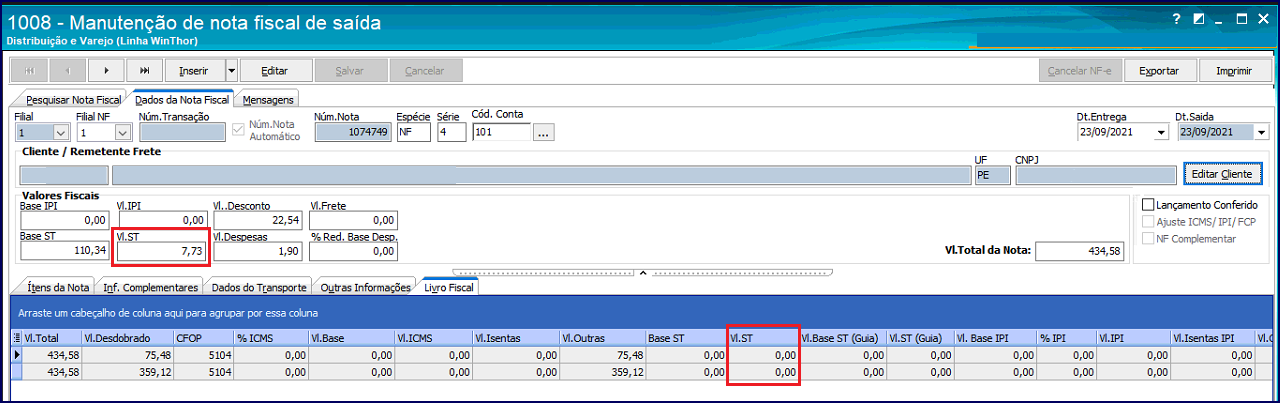This screenshot has height=403, width=1280.
Task: Click the Espécie field containing NF
Action: 413,132
